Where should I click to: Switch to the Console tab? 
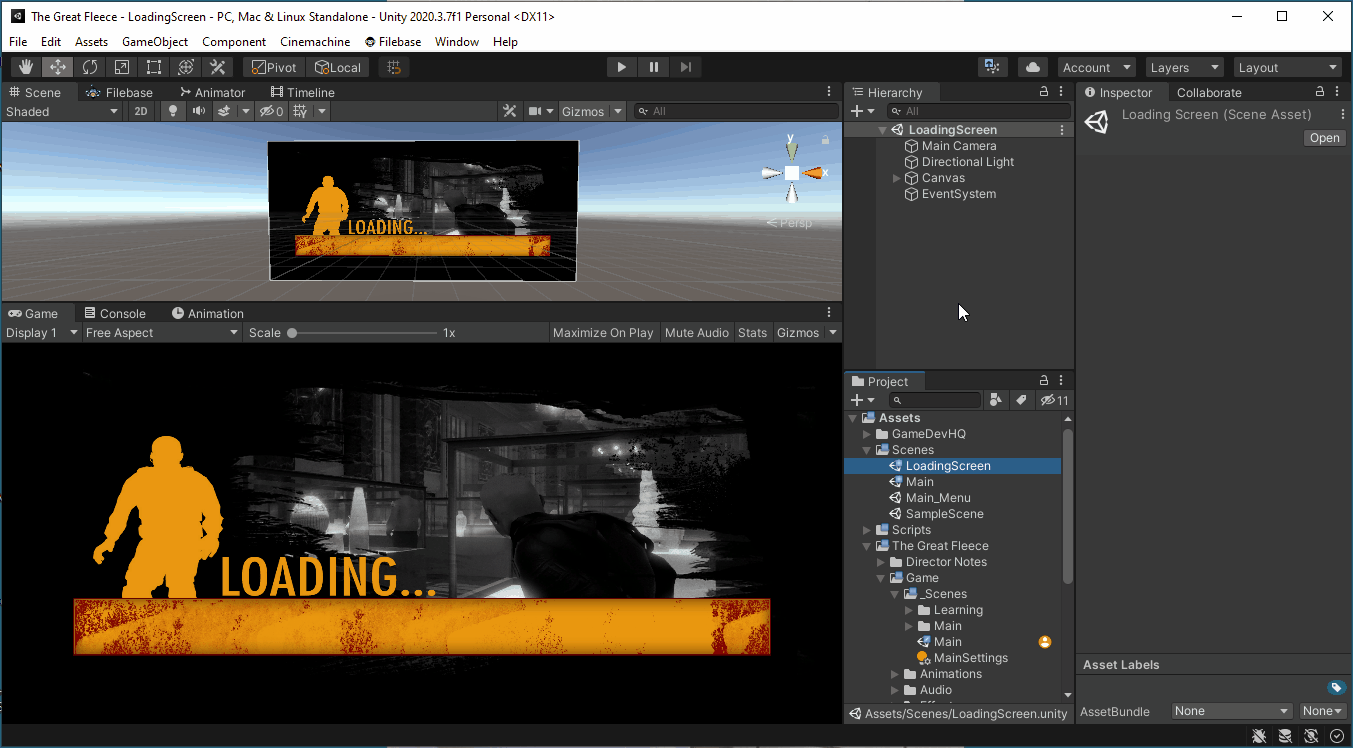(x=115, y=313)
